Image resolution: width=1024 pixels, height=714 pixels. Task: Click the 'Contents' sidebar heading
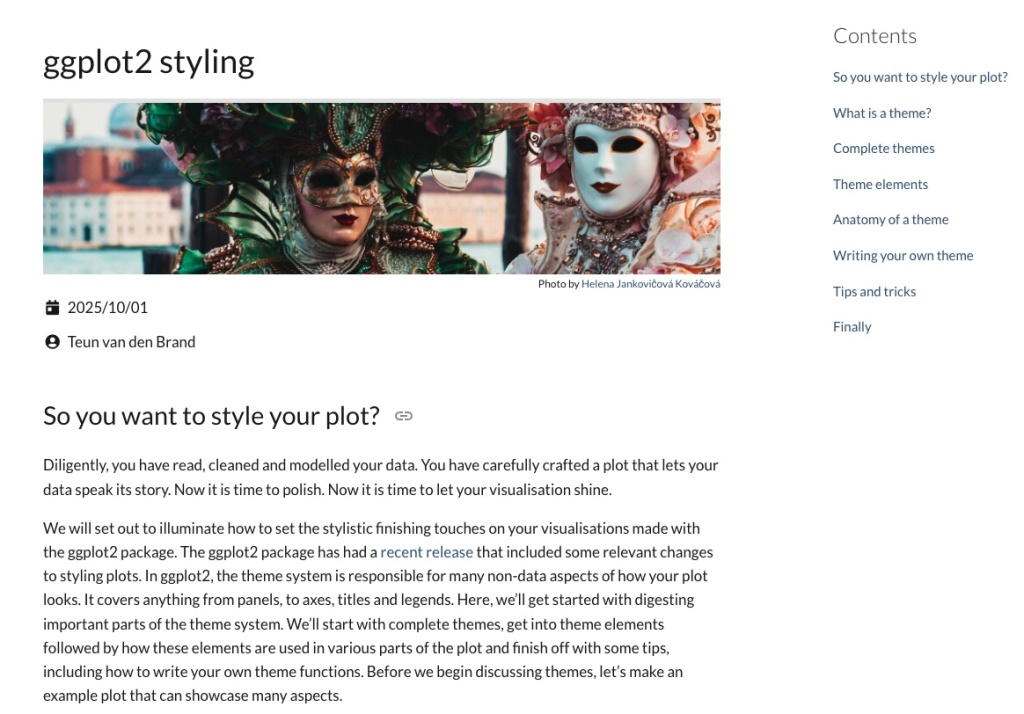click(874, 36)
